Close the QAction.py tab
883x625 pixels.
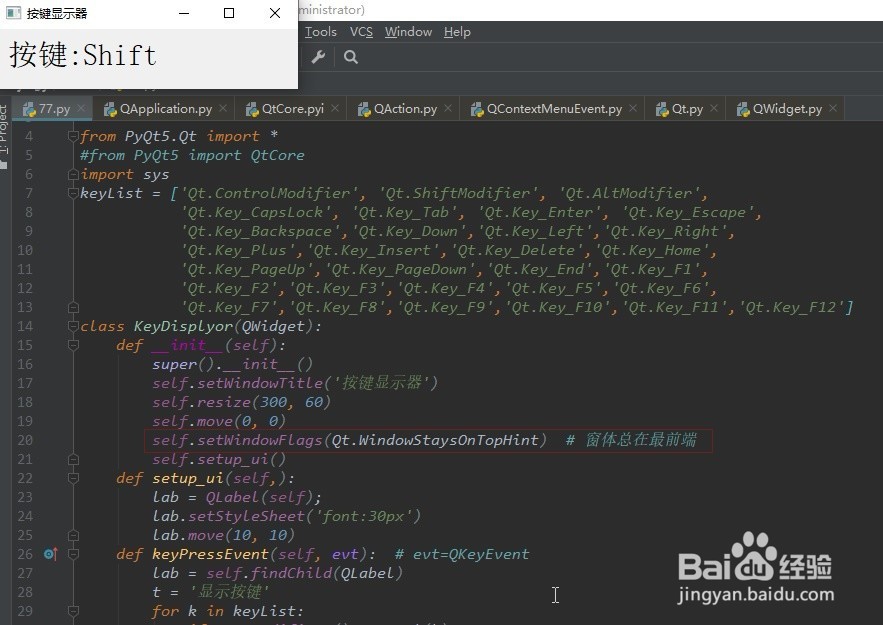click(448, 108)
